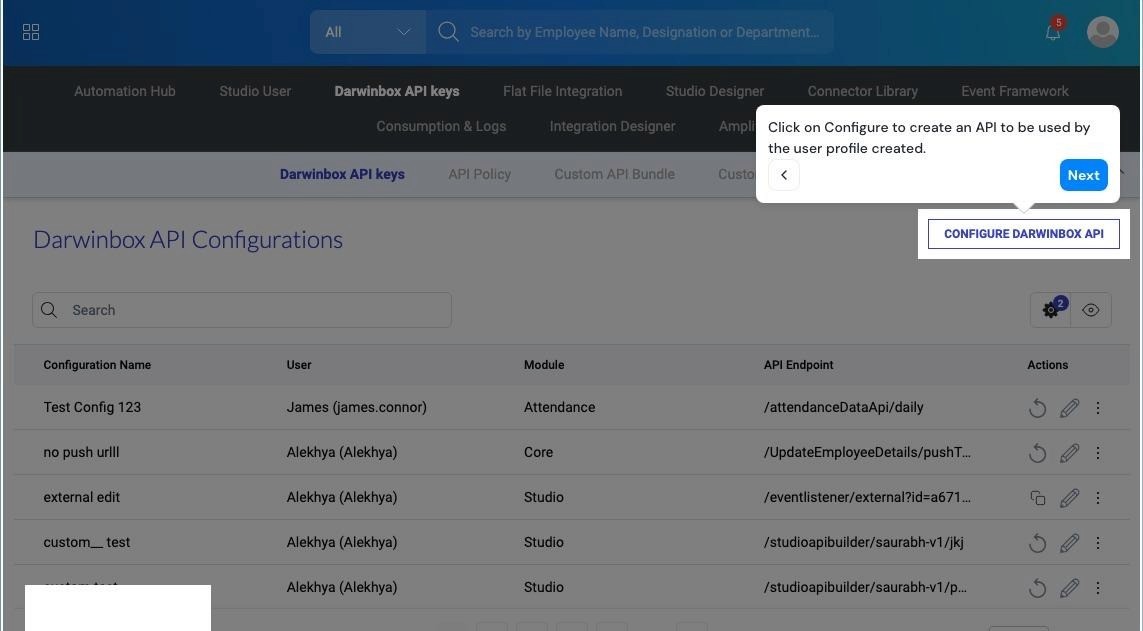The width and height of the screenshot is (1143, 631).
Task: Edit Test Config 123 with pencil icon
Action: coord(1069,408)
